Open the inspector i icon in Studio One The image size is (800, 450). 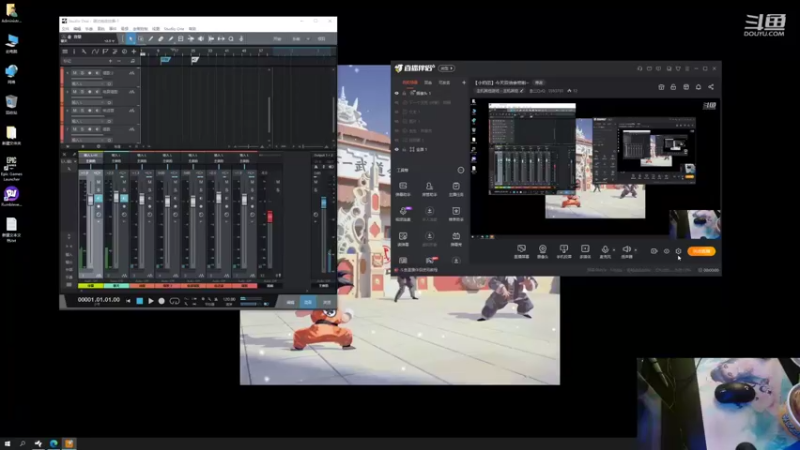tap(74, 52)
